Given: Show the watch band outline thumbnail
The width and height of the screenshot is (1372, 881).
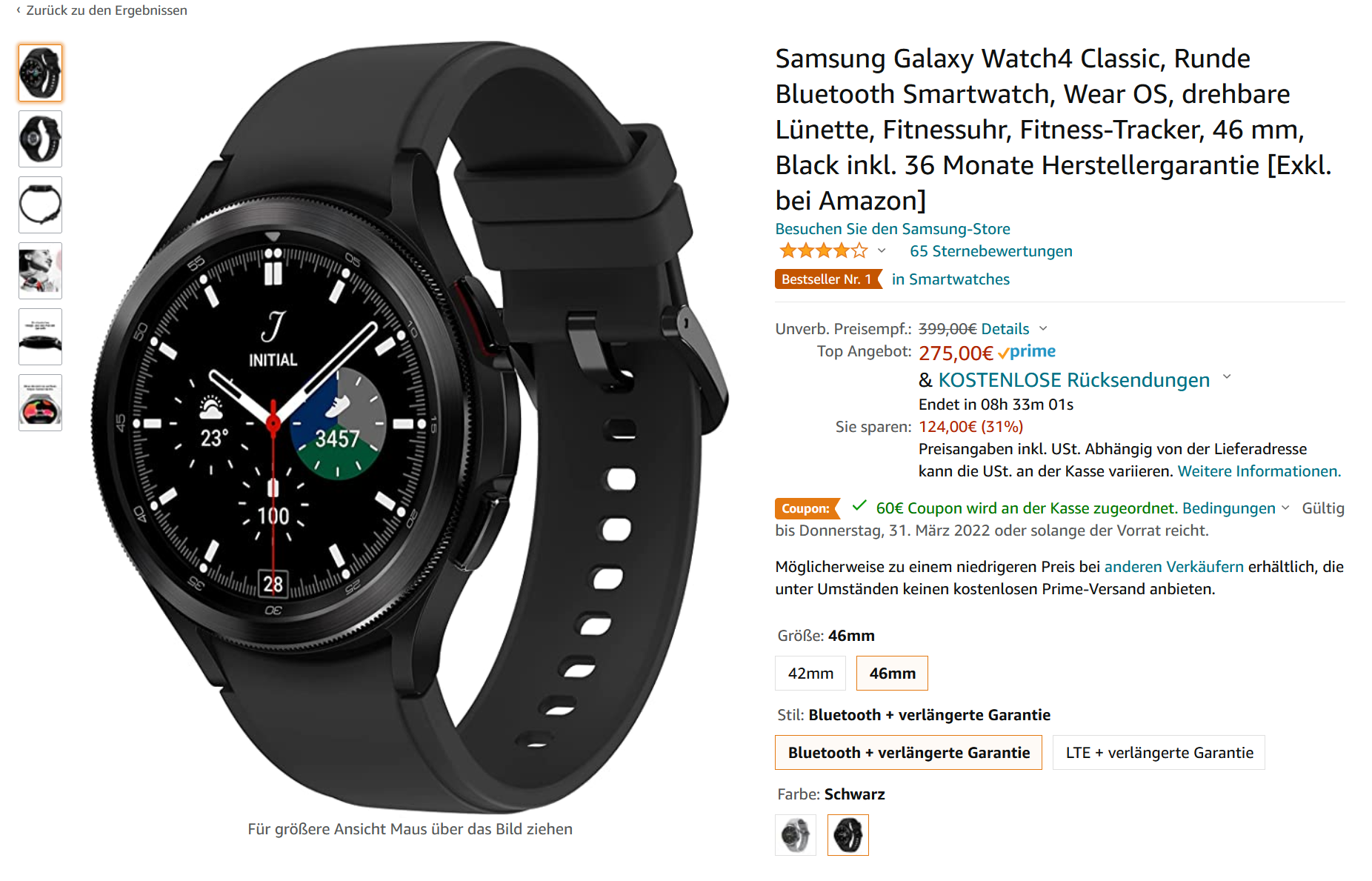Looking at the screenshot, I should 40,205.
